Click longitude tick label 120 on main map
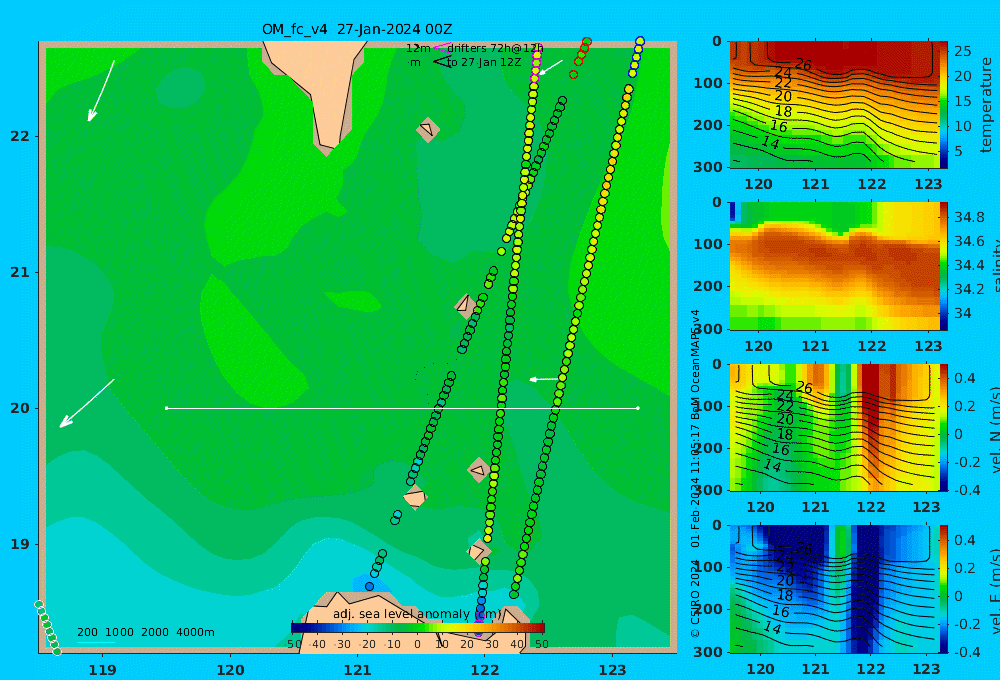The width and height of the screenshot is (1000, 680). point(230,670)
